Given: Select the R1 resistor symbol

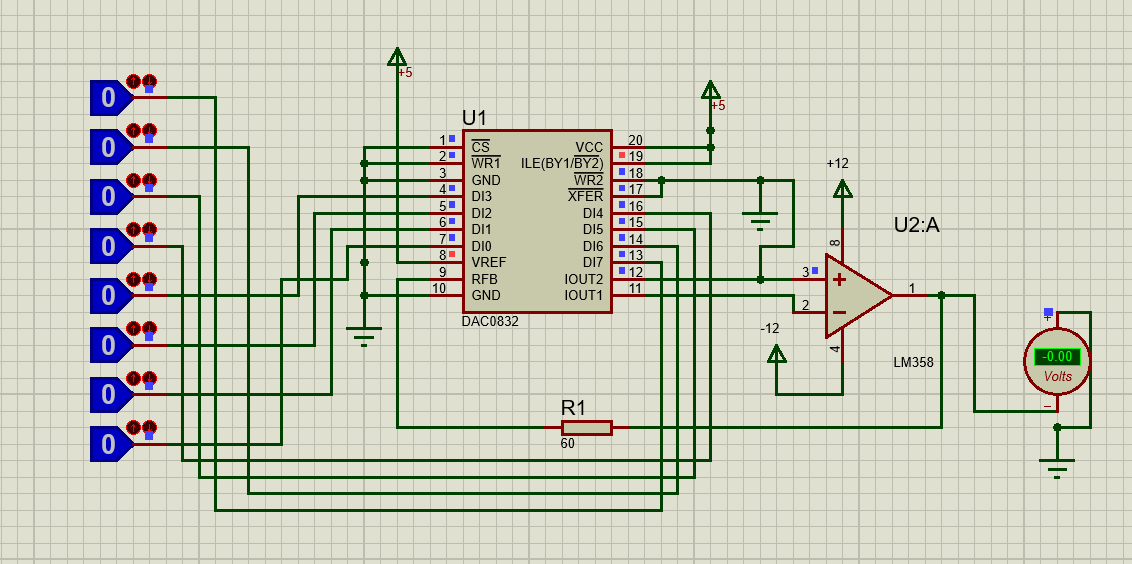Looking at the screenshot, I should click(x=587, y=428).
